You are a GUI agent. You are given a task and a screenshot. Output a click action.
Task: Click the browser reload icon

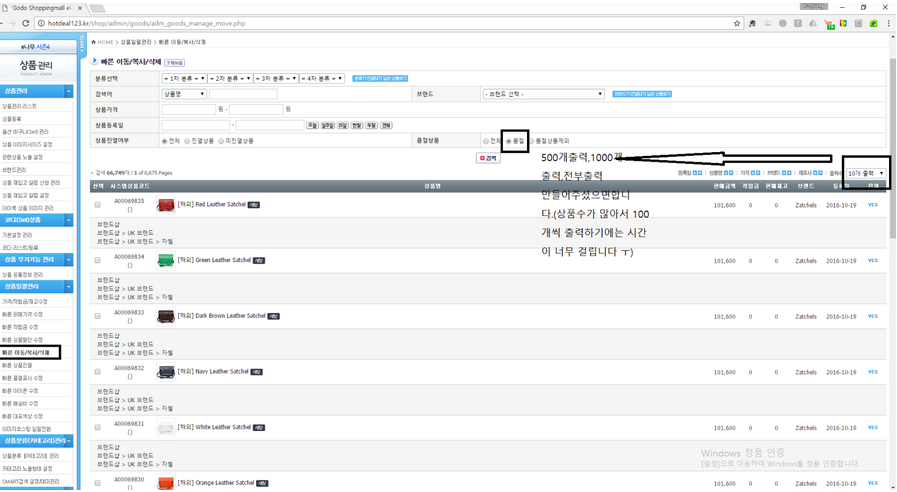point(27,23)
